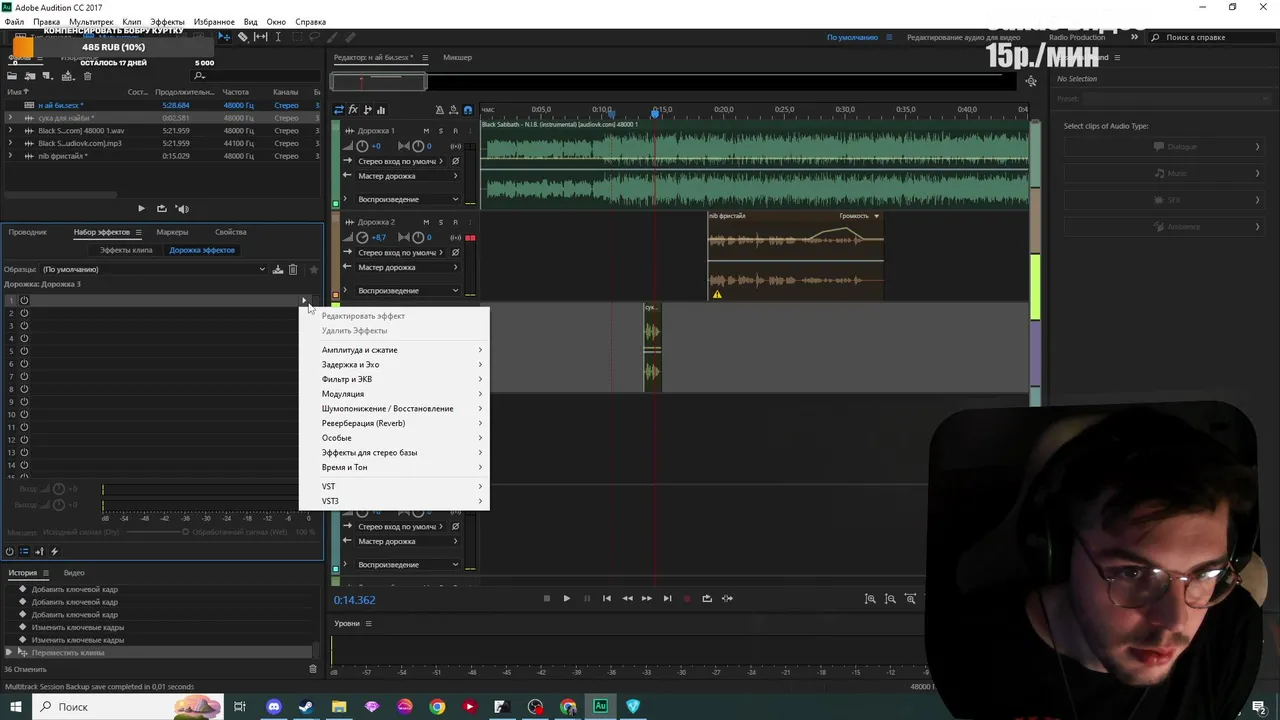Mute Дорожка 2 with M button
This screenshot has width=1280, height=720.
tap(426, 222)
